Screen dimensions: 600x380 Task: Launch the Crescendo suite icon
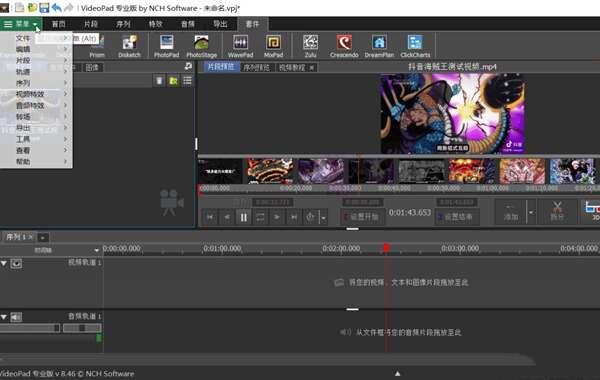click(344, 46)
